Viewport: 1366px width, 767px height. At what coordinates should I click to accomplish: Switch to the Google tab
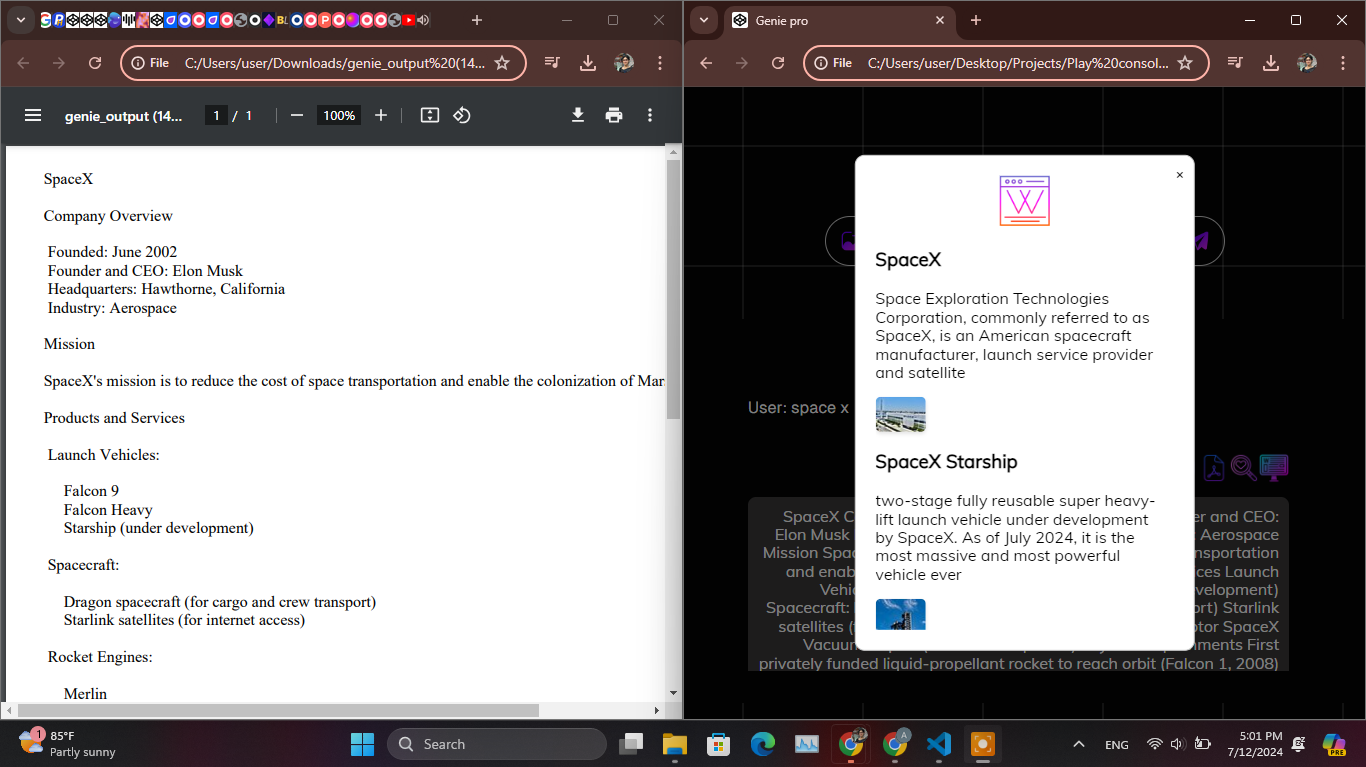pos(47,20)
